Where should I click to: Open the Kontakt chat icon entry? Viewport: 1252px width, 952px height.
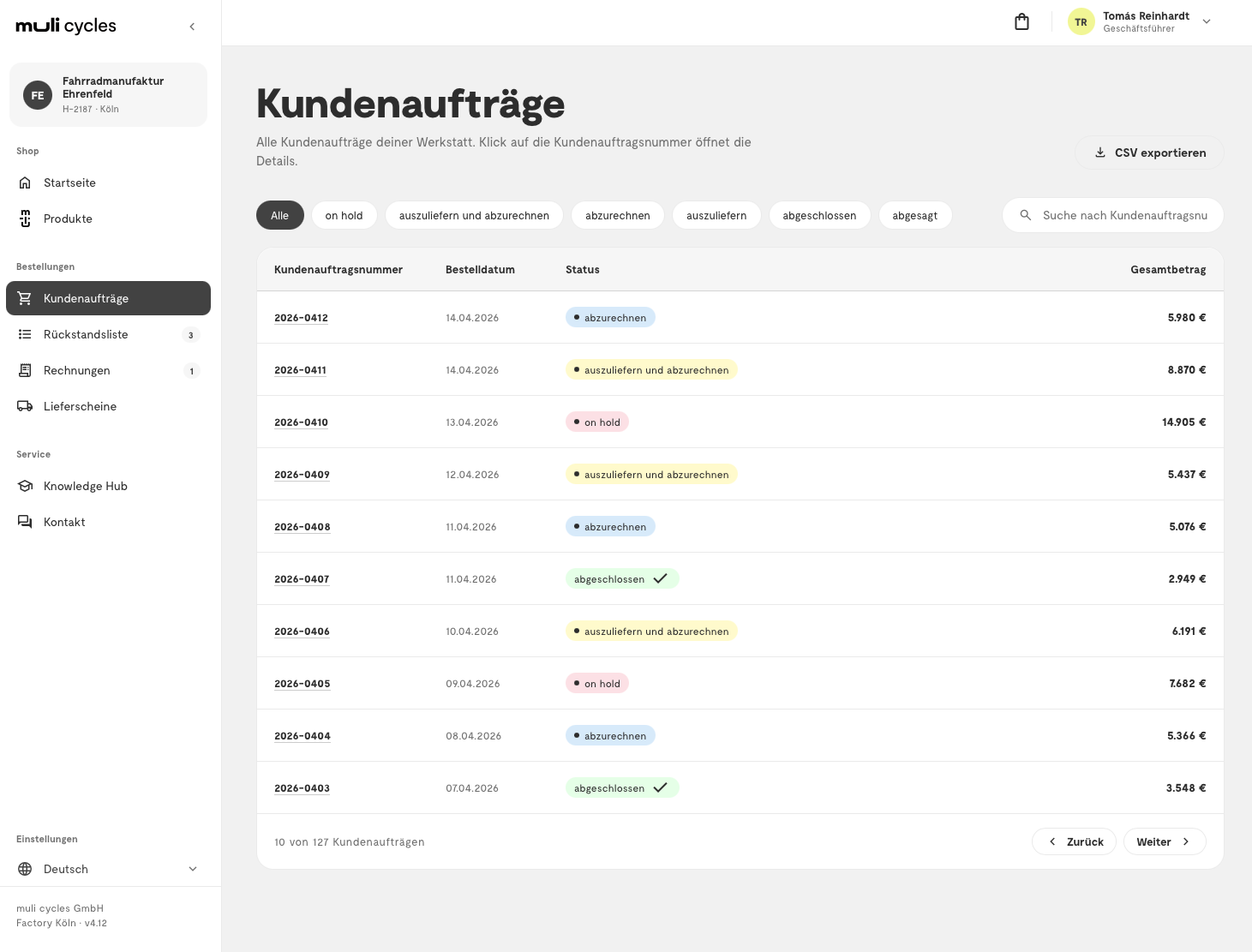[x=25, y=522]
